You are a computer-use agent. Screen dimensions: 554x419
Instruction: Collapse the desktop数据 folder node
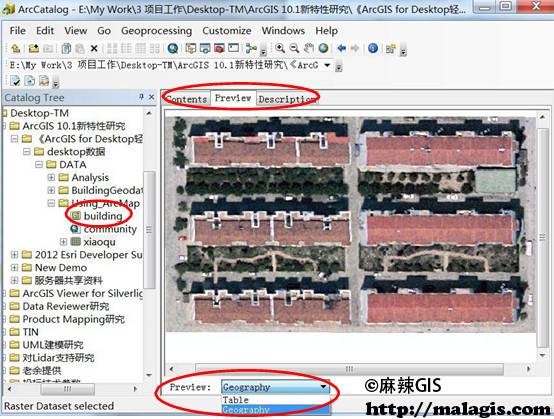[x=26, y=152]
